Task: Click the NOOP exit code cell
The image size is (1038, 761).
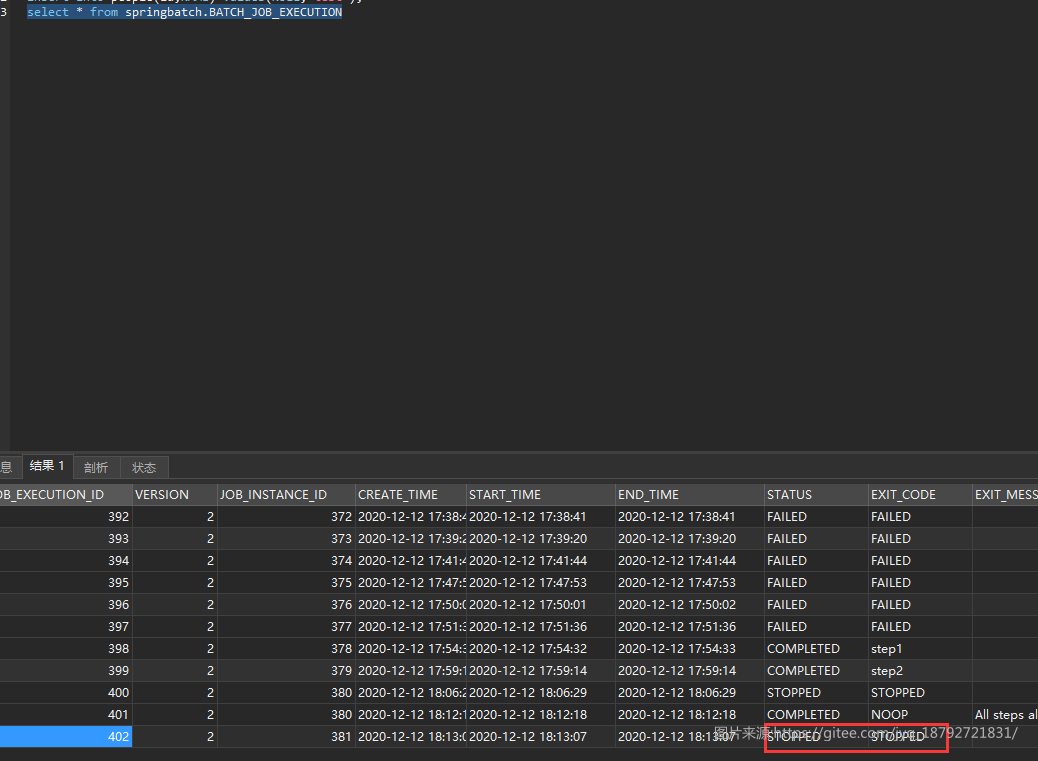Action: 920,715
